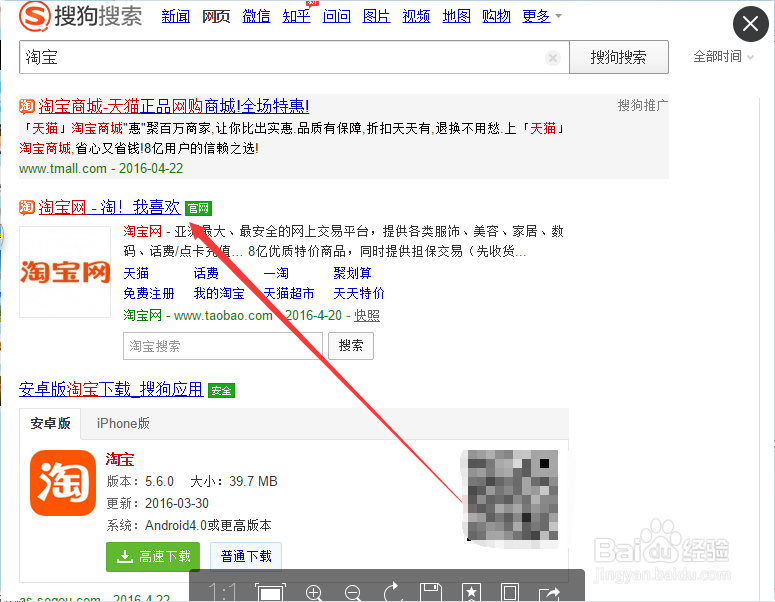This screenshot has width=775, height=602.
Task: Open the 图片 images tab
Action: pos(376,16)
